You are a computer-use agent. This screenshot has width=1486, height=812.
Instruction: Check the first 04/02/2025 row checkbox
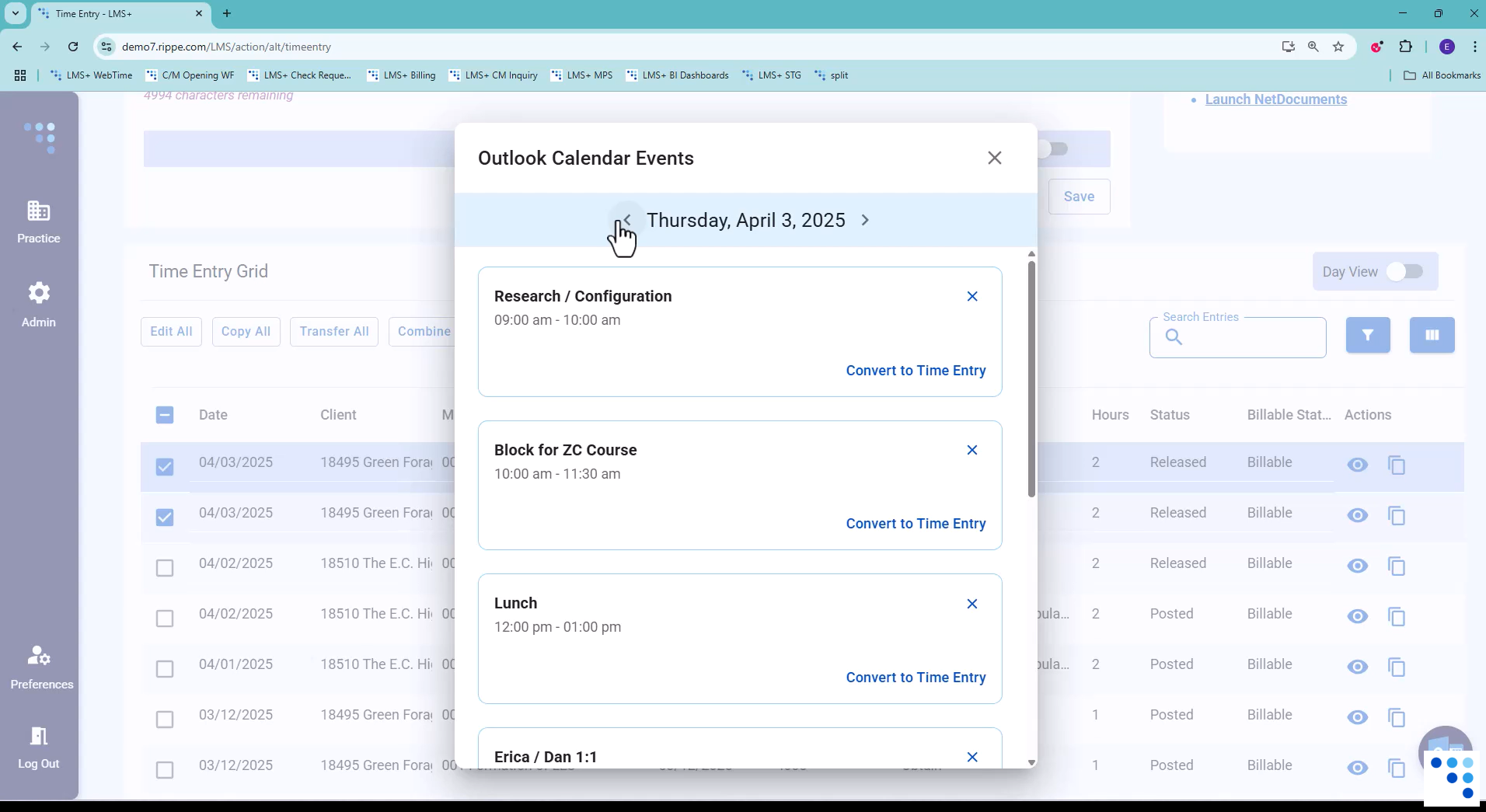[165, 568]
